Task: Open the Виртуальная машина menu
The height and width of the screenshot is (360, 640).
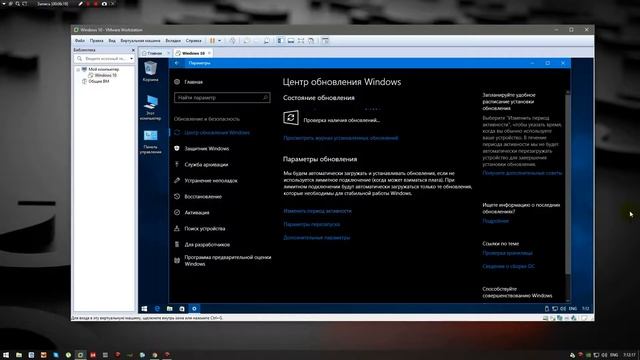Action: click(x=140, y=41)
